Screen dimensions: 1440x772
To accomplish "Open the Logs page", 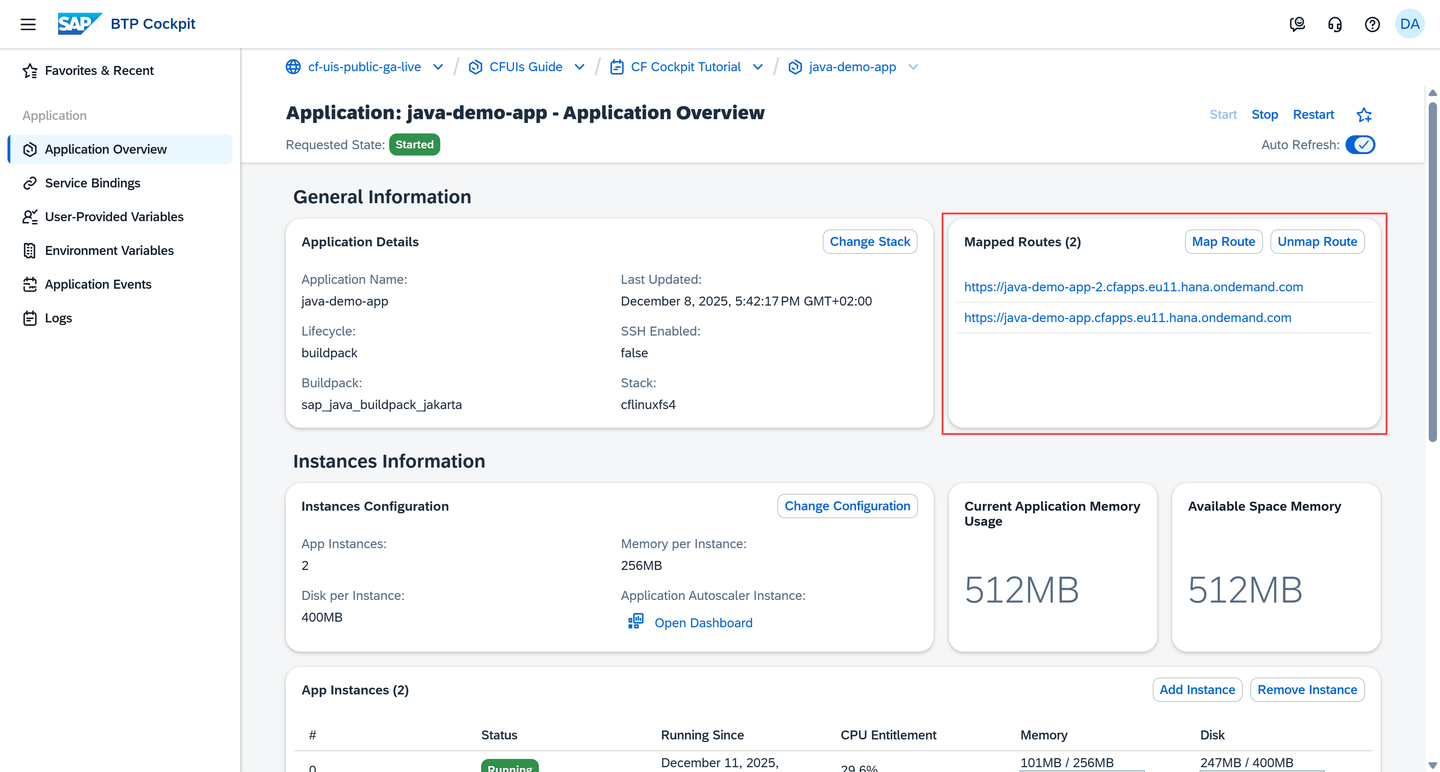I will point(120,318).
